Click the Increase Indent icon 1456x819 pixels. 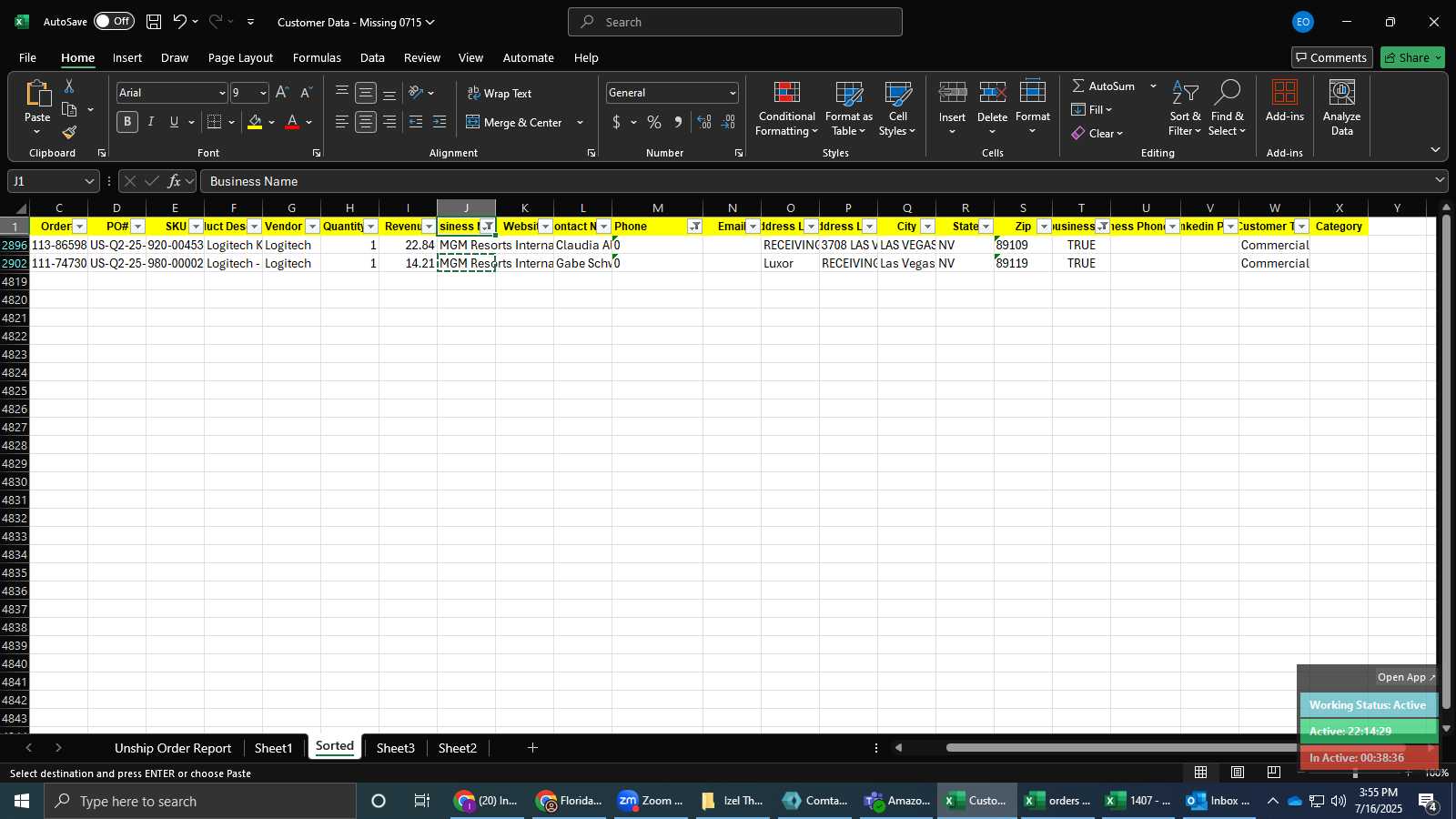[x=440, y=122]
